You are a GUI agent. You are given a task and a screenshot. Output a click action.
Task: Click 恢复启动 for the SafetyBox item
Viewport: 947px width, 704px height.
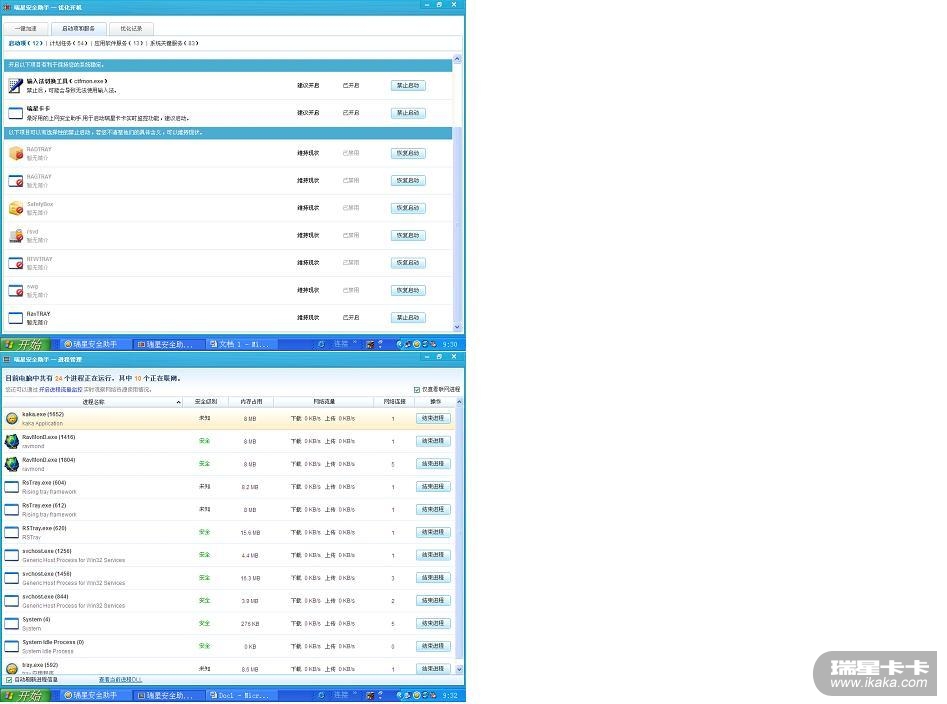coord(408,208)
